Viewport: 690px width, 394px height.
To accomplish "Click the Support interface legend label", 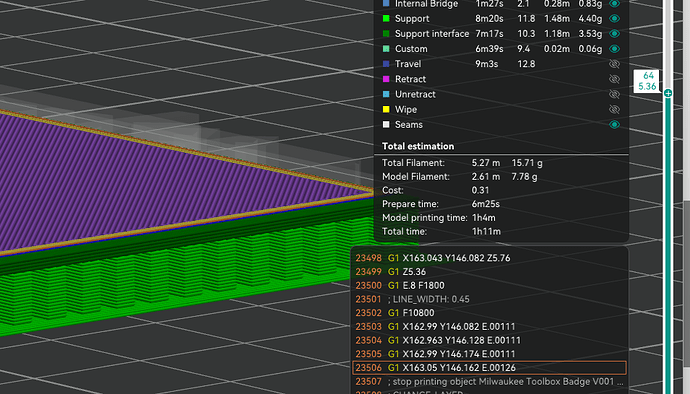I will (x=432, y=33).
